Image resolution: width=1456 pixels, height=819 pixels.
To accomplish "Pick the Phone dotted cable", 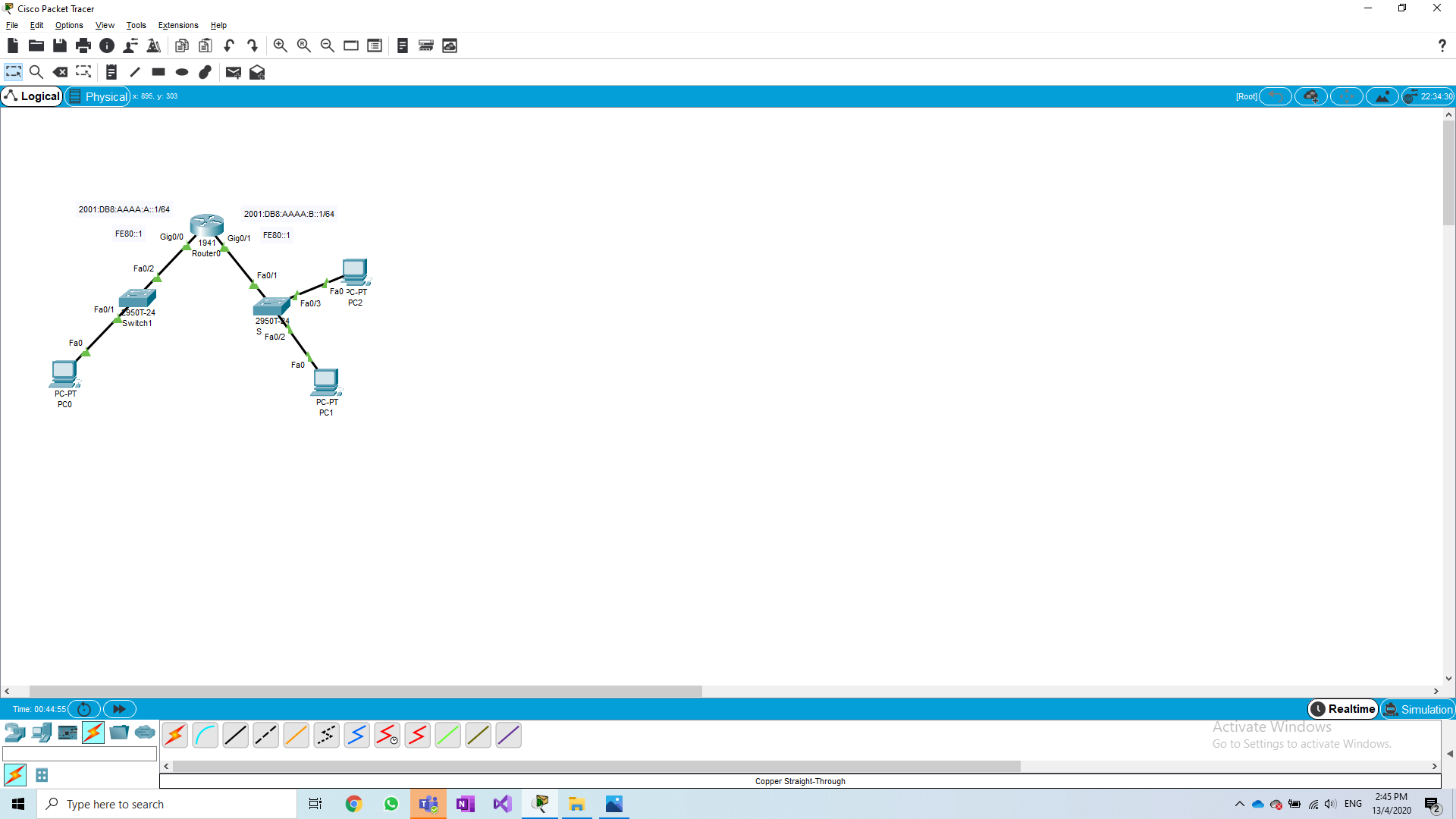I will [x=327, y=736].
